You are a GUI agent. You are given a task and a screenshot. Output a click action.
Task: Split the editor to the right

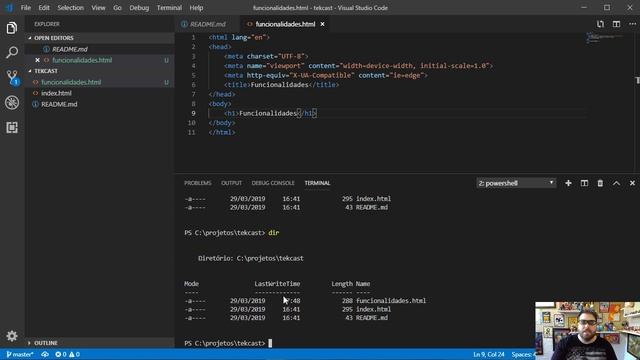click(x=616, y=24)
